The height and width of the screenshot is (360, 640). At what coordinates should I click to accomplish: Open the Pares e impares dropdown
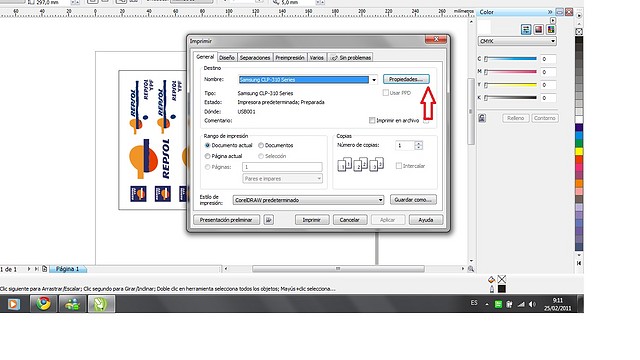click(319, 178)
